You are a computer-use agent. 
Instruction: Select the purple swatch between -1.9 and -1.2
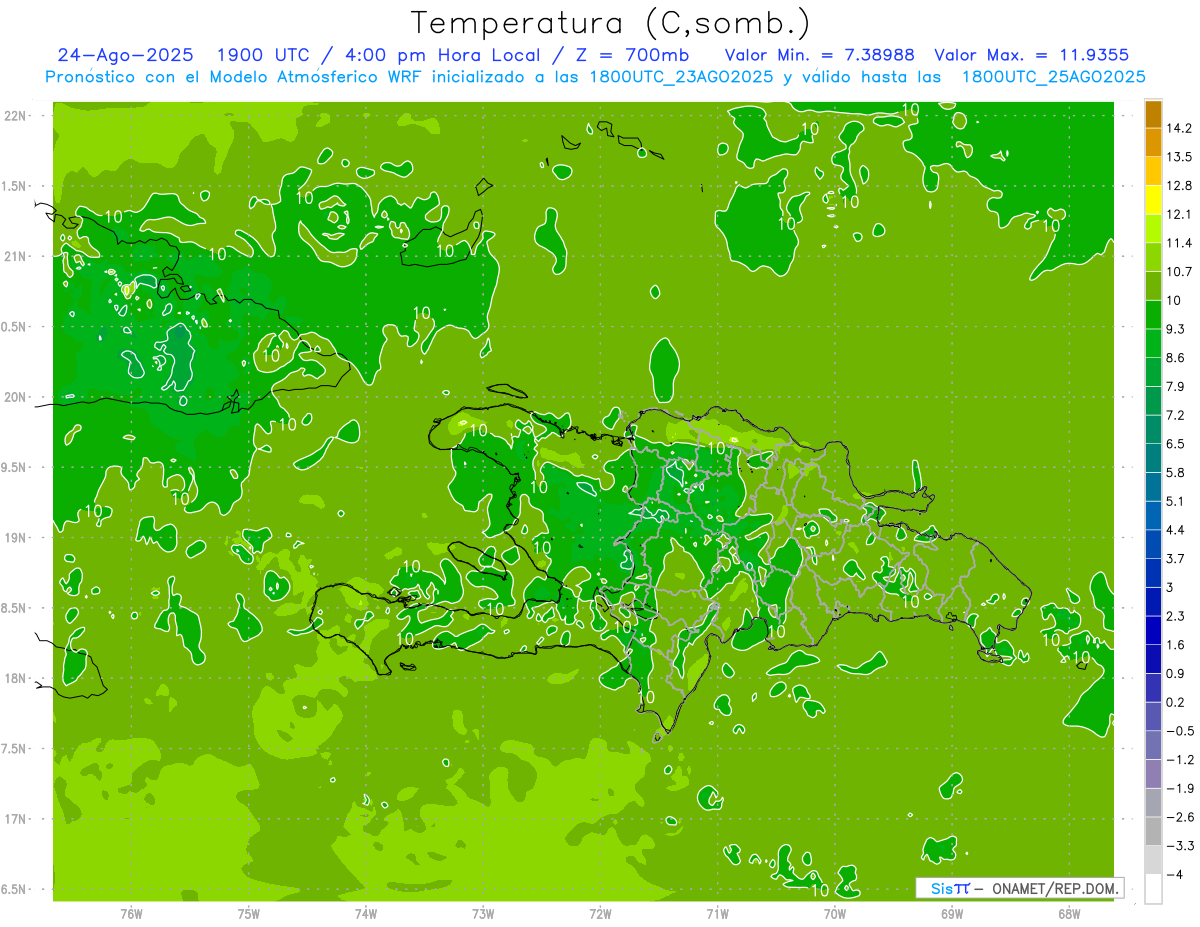click(x=1153, y=774)
